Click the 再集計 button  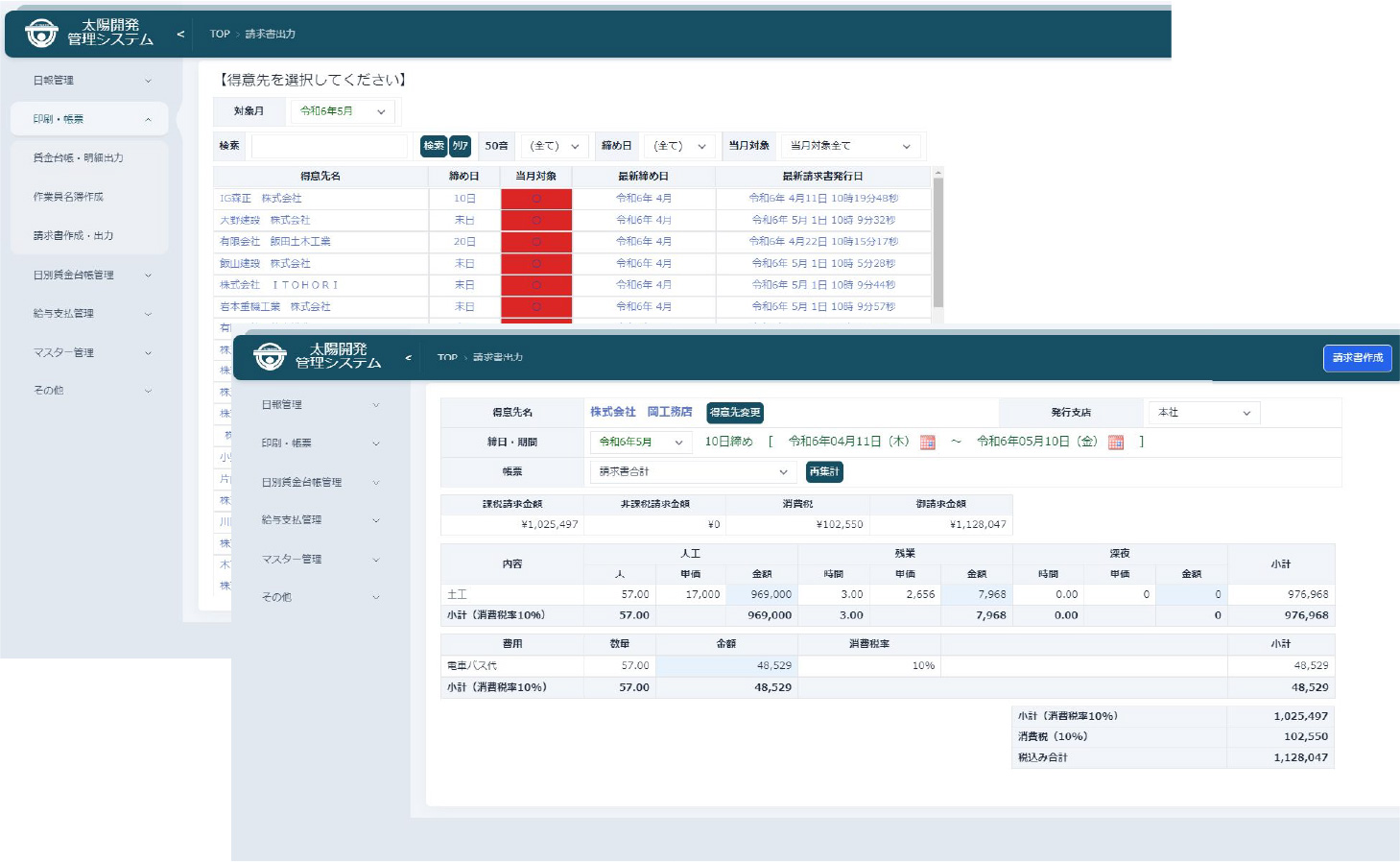point(823,471)
